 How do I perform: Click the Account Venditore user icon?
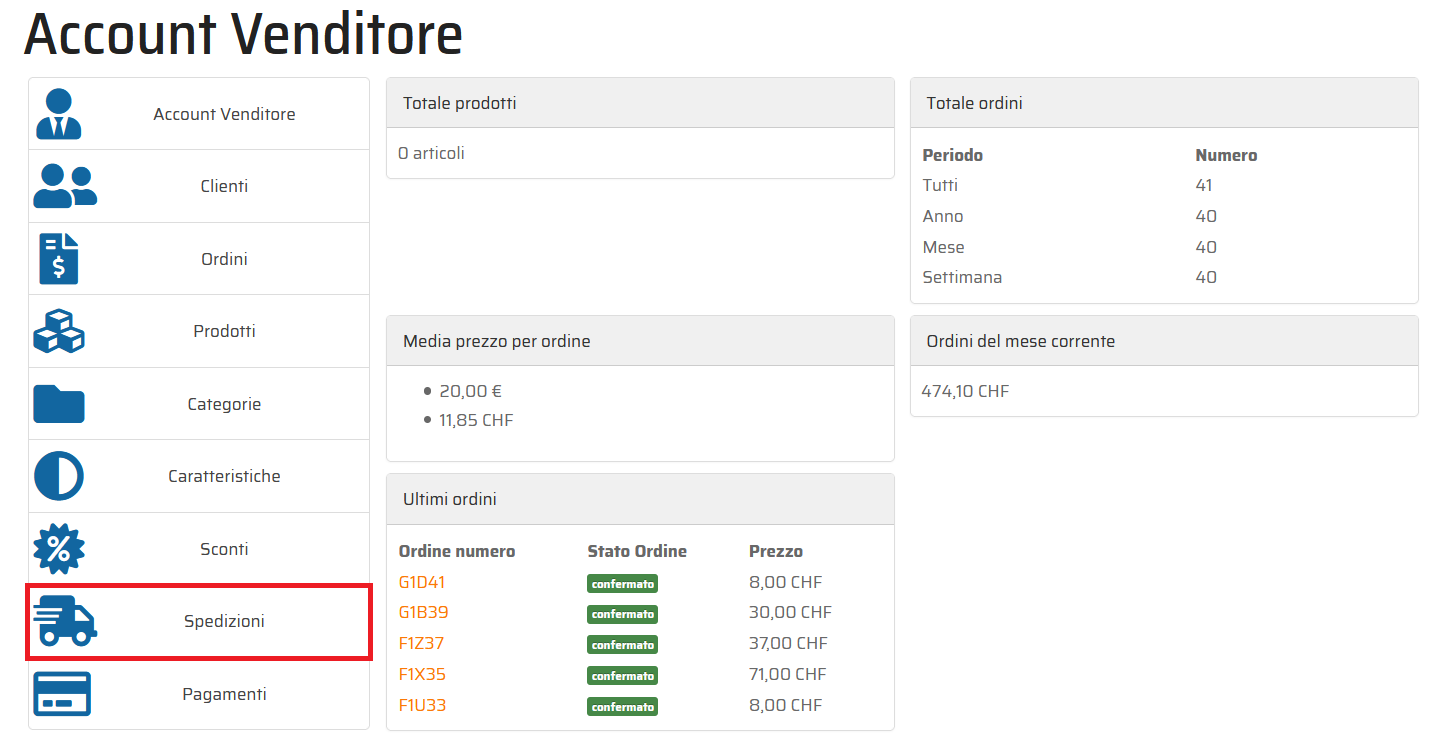[58, 114]
